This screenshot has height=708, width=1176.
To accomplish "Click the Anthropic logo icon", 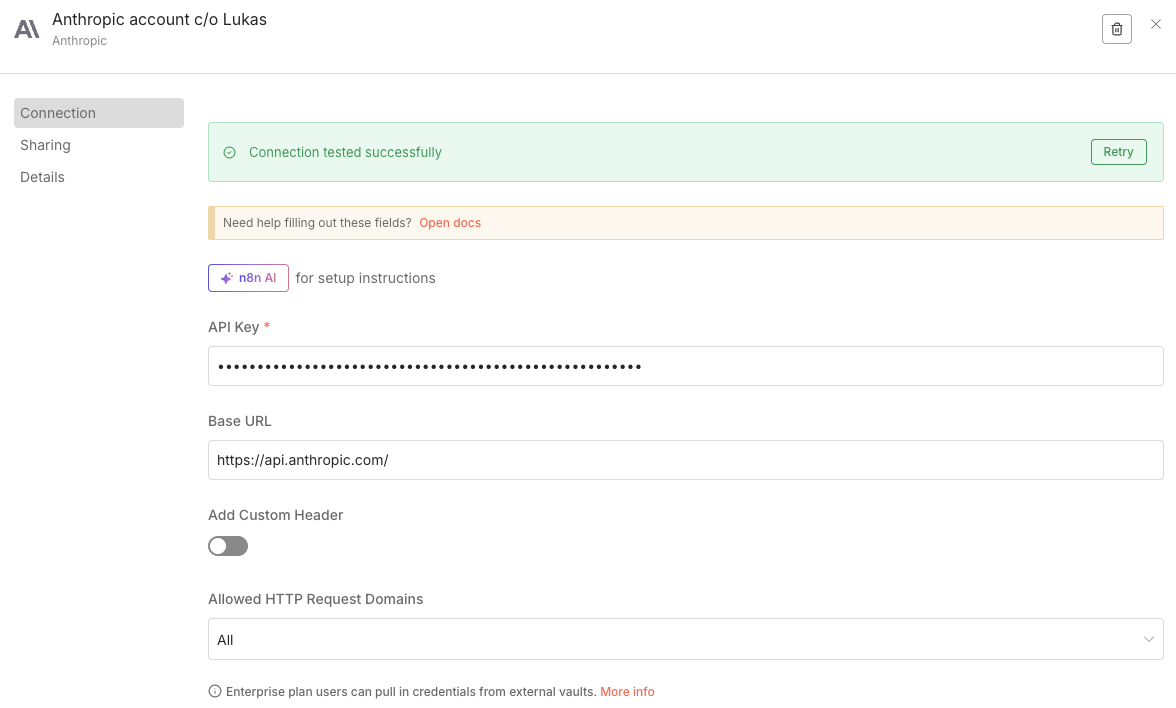I will (27, 29).
